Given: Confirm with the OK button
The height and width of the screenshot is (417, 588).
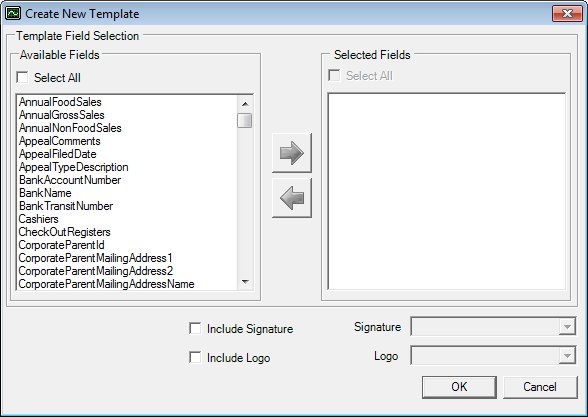Looking at the screenshot, I should [459, 387].
